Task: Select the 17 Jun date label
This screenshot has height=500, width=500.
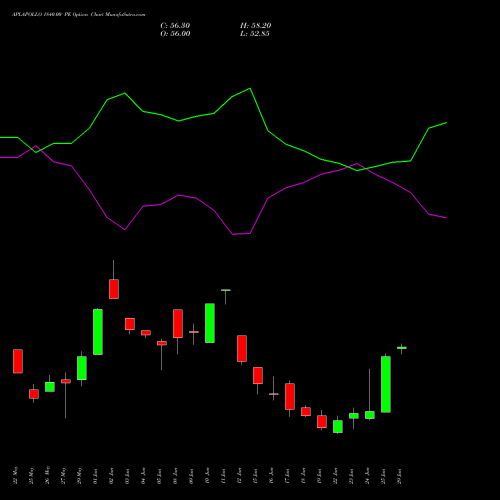Action: [x=287, y=476]
